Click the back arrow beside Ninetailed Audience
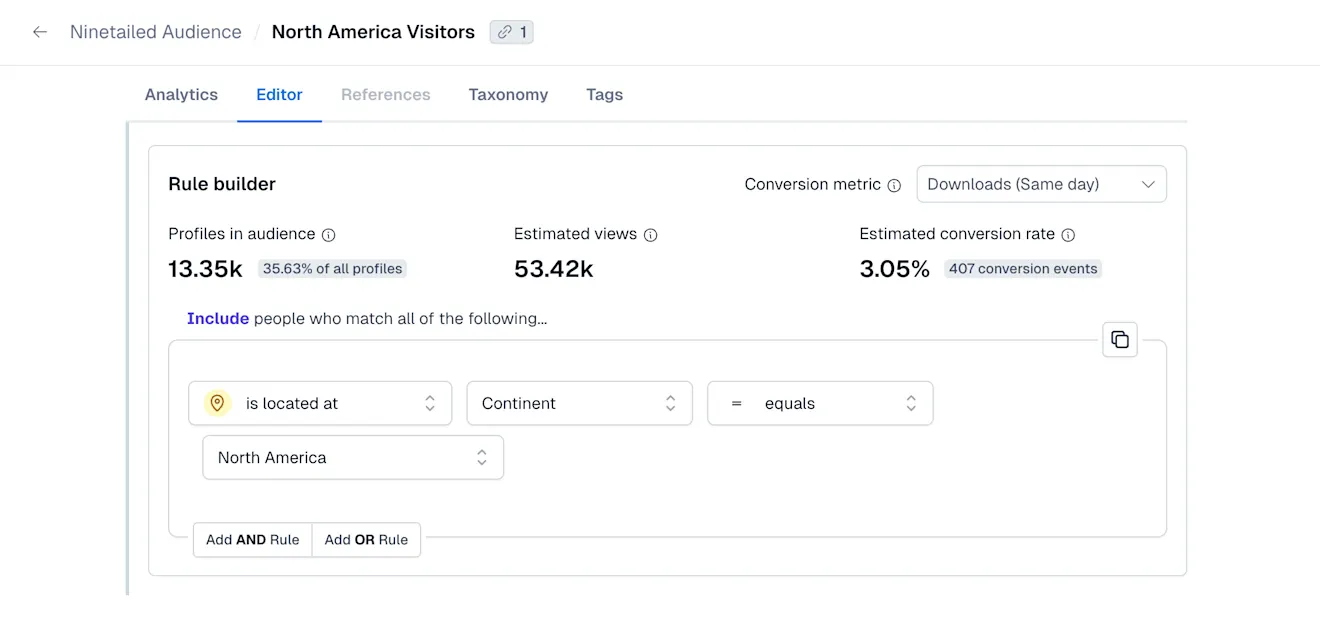 (39, 31)
